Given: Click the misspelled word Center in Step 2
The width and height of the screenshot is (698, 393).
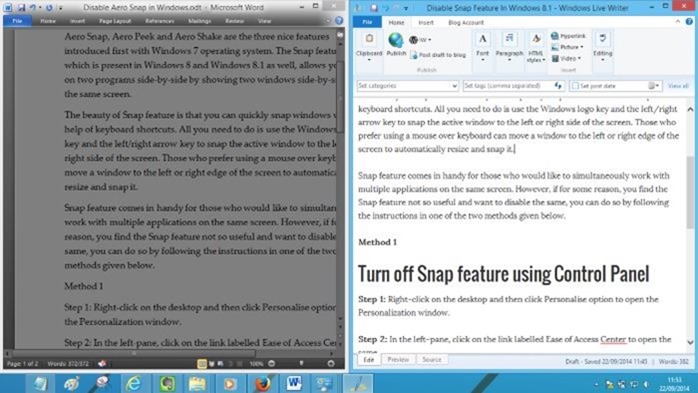Looking at the screenshot, I should [x=613, y=339].
